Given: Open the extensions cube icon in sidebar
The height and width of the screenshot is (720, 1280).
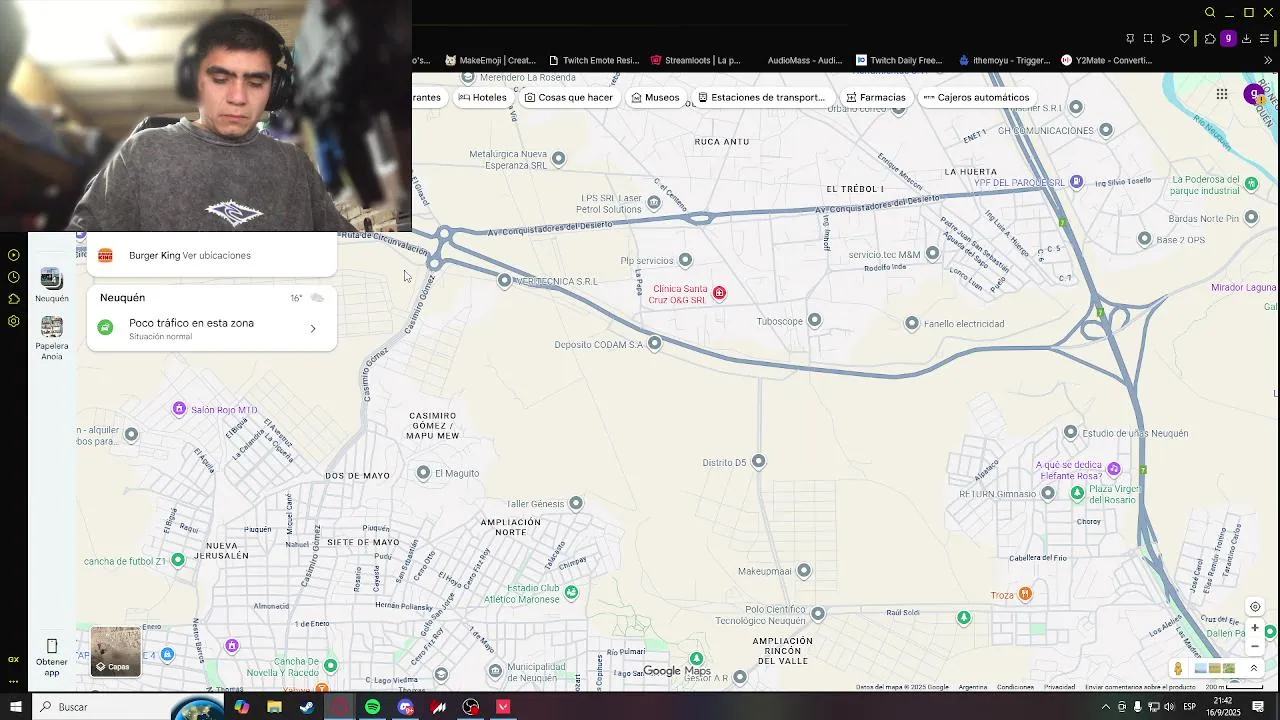Looking at the screenshot, I should (14, 299).
